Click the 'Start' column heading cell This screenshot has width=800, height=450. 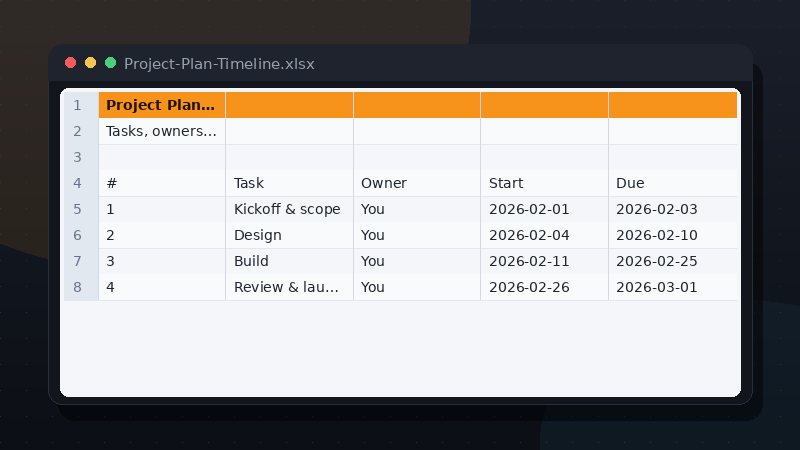pyautogui.click(x=544, y=183)
